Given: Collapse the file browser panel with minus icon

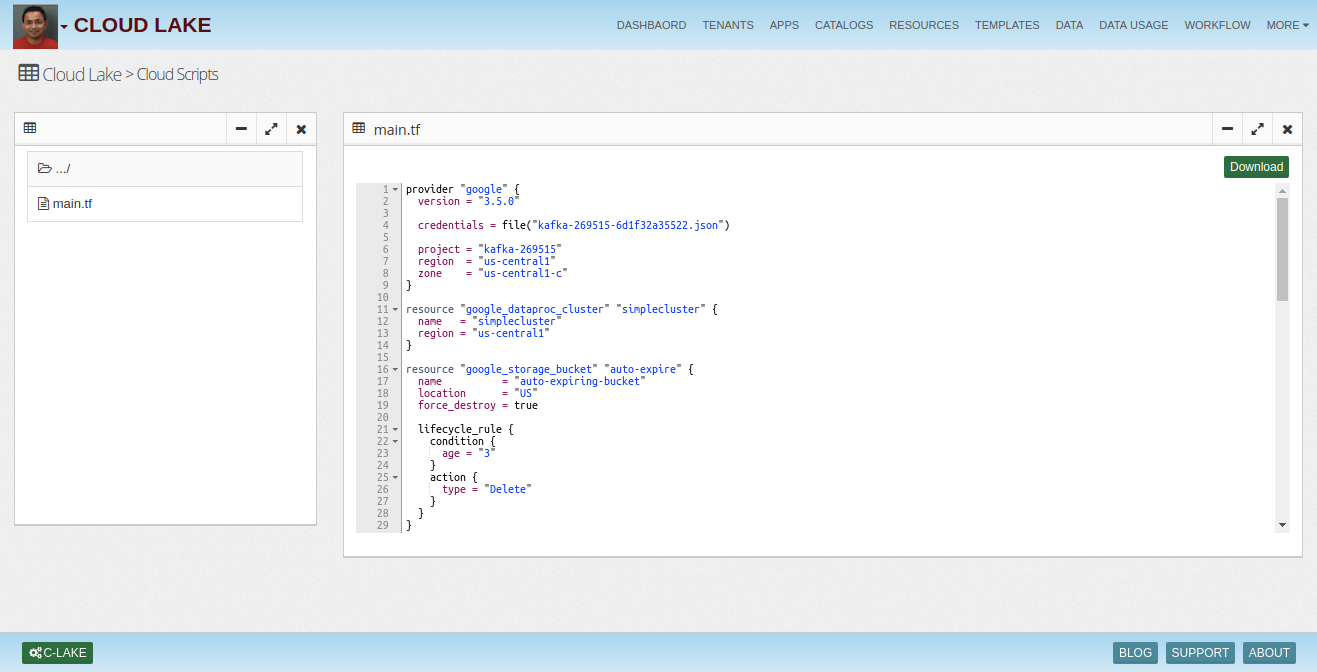Looking at the screenshot, I should [241, 129].
